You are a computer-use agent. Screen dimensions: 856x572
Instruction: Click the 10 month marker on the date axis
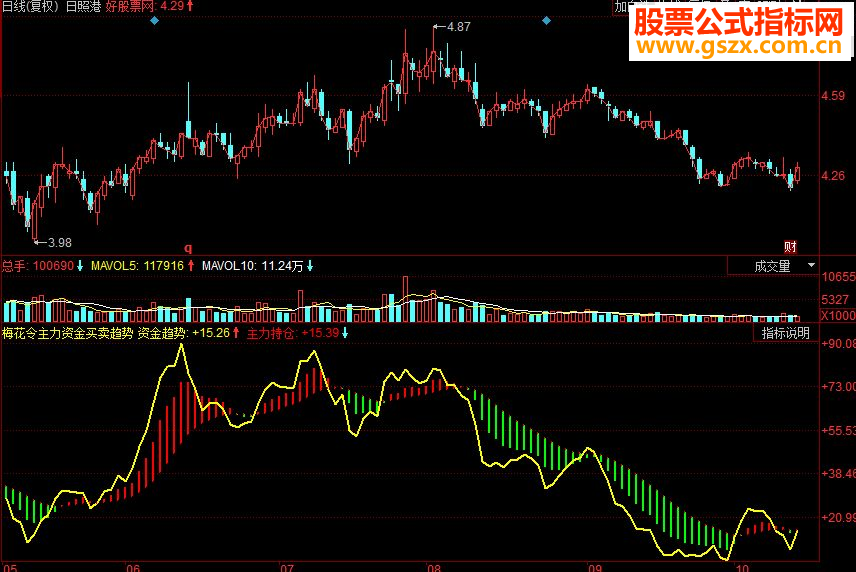742,568
